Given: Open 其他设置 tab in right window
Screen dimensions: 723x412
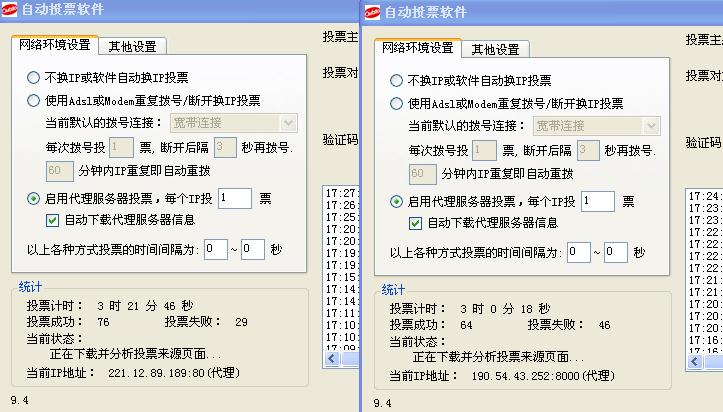Looking at the screenshot, I should [x=495, y=49].
